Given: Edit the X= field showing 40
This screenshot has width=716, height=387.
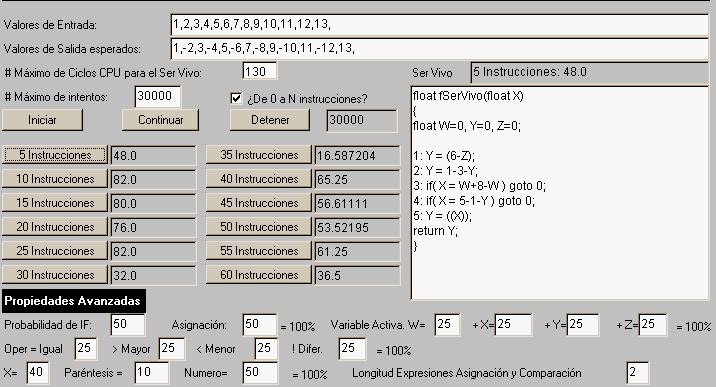Looking at the screenshot, I should pyautogui.click(x=37, y=373).
